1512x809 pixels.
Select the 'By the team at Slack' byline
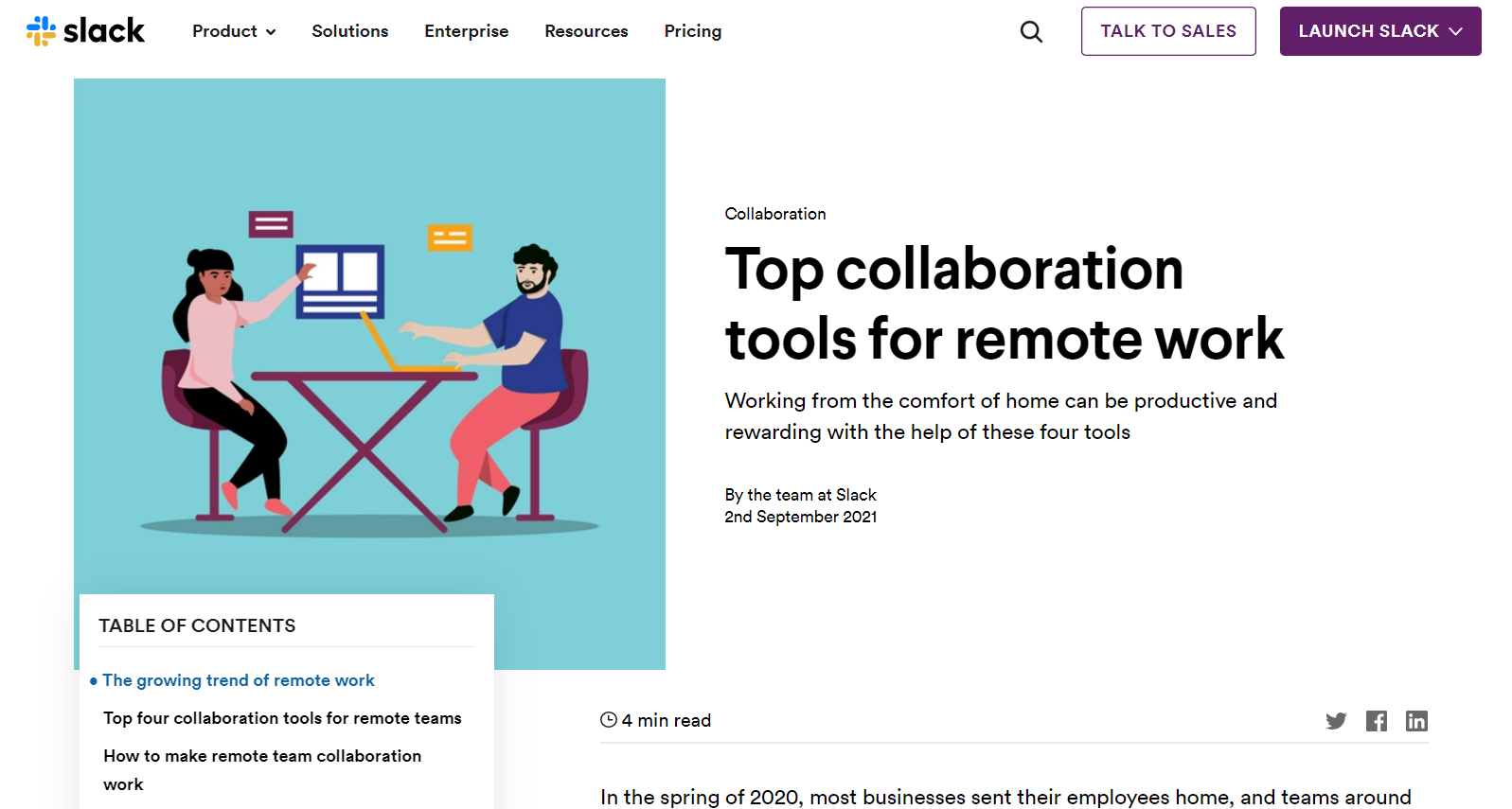pyautogui.click(x=801, y=495)
